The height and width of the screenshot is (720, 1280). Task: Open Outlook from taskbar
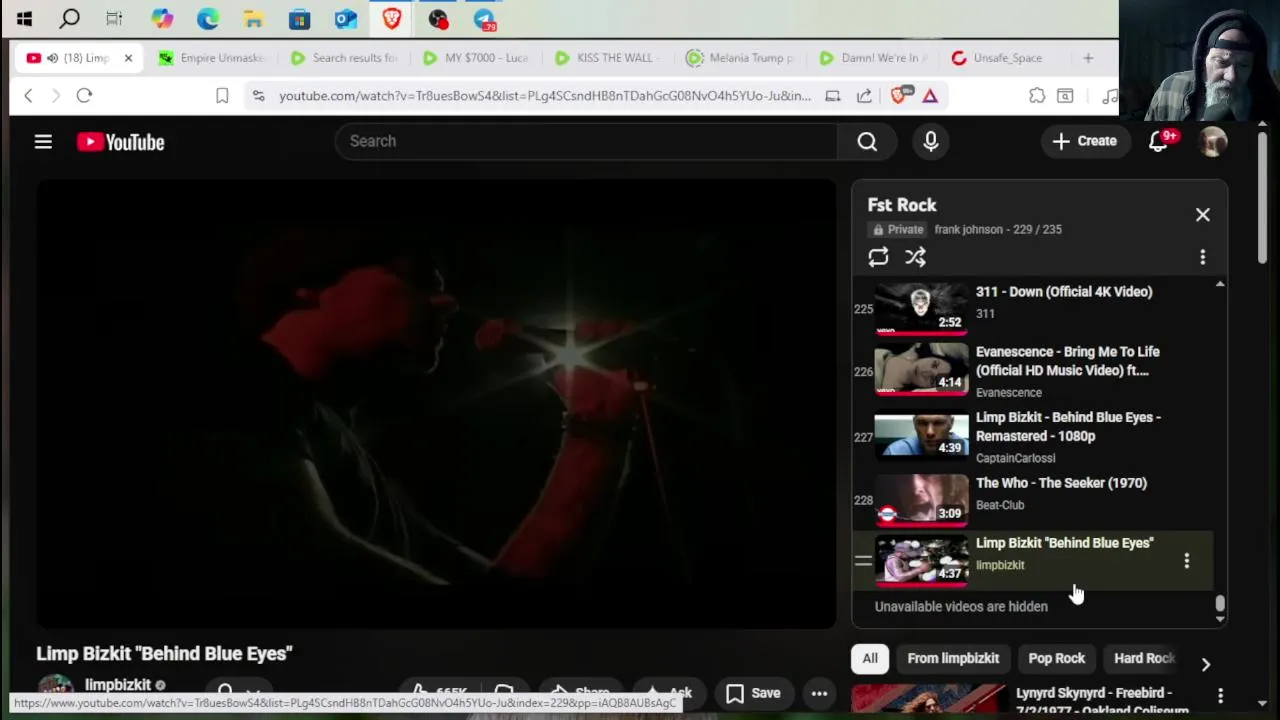tap(345, 18)
